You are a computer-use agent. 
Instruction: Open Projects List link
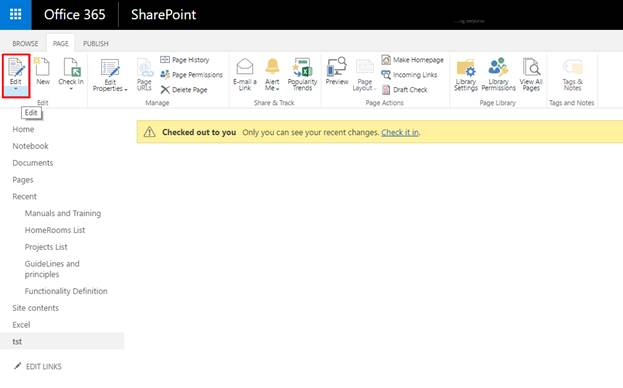tap(46, 247)
